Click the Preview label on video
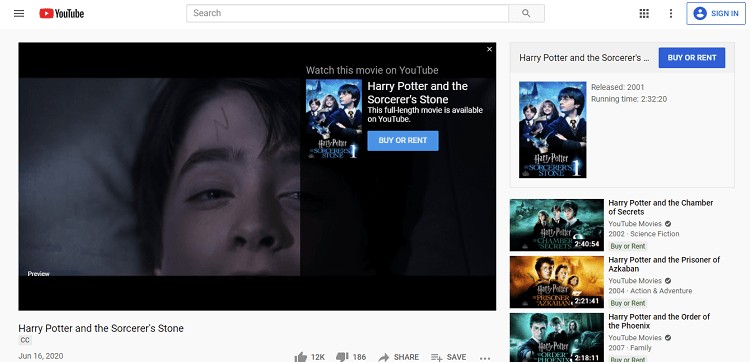This screenshot has height=362, width=750. click(39, 274)
